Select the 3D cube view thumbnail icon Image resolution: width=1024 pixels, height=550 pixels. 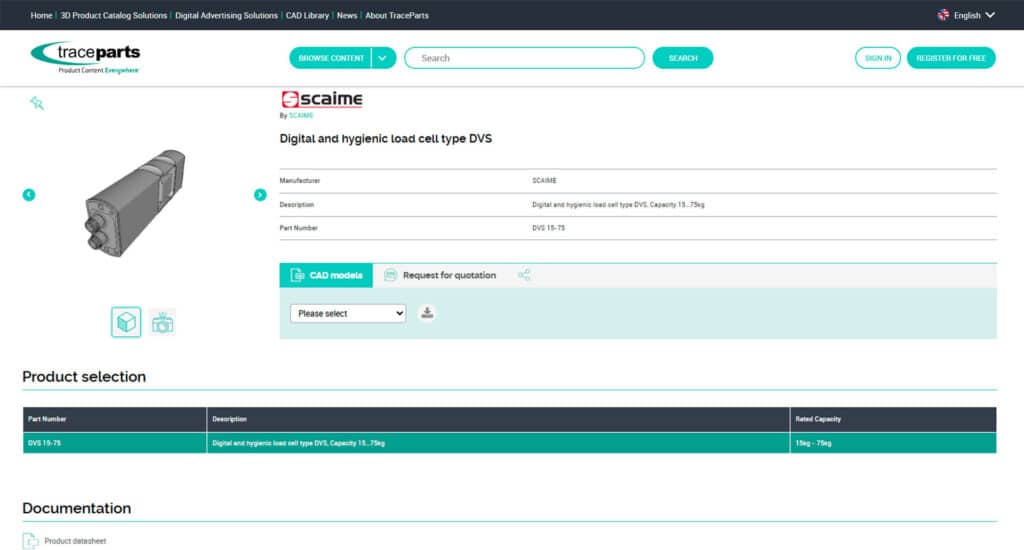point(126,322)
